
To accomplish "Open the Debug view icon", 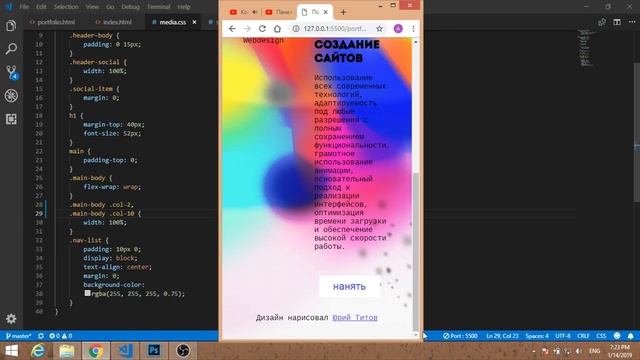I will tap(11, 96).
